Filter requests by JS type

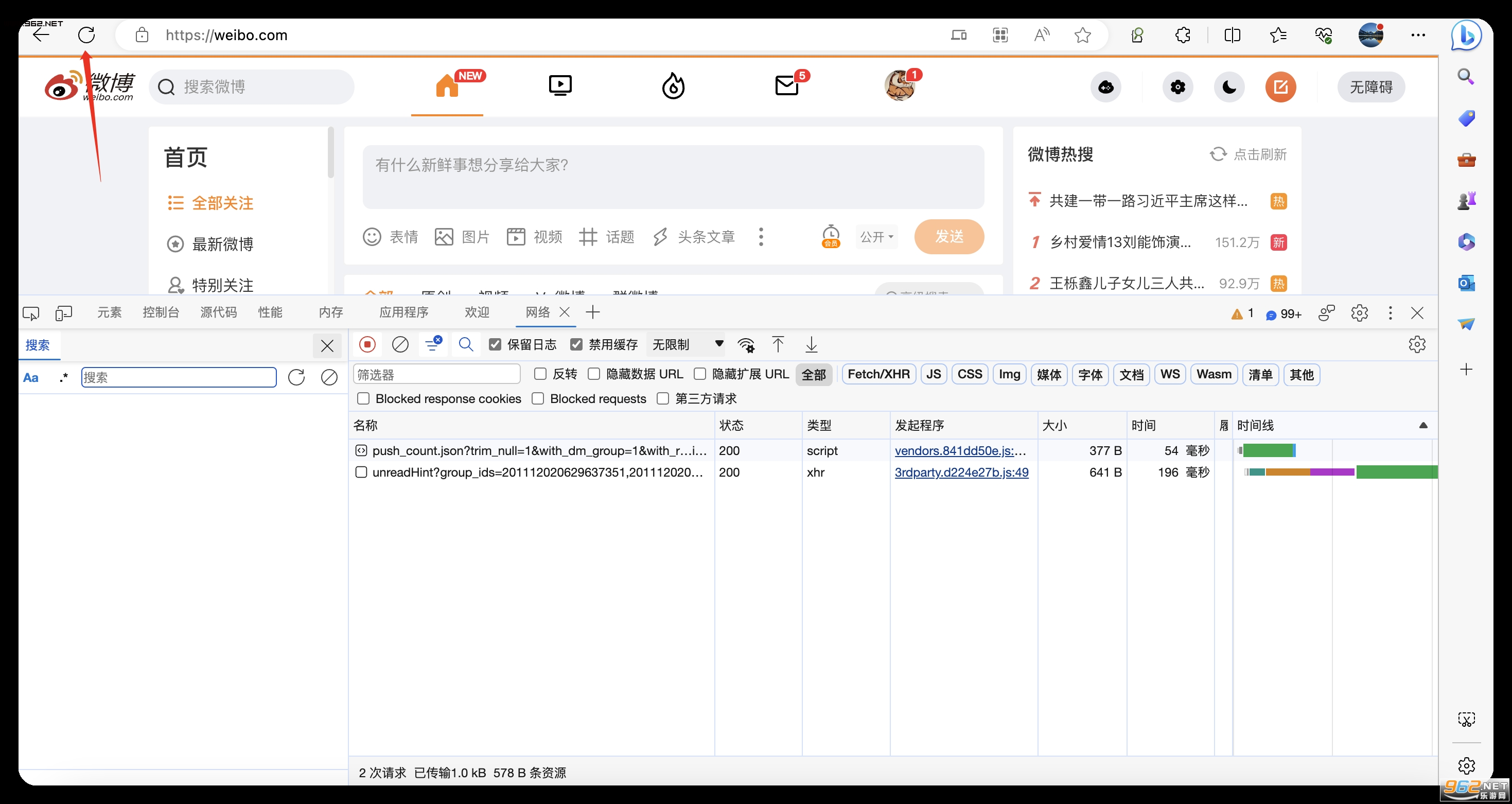933,374
